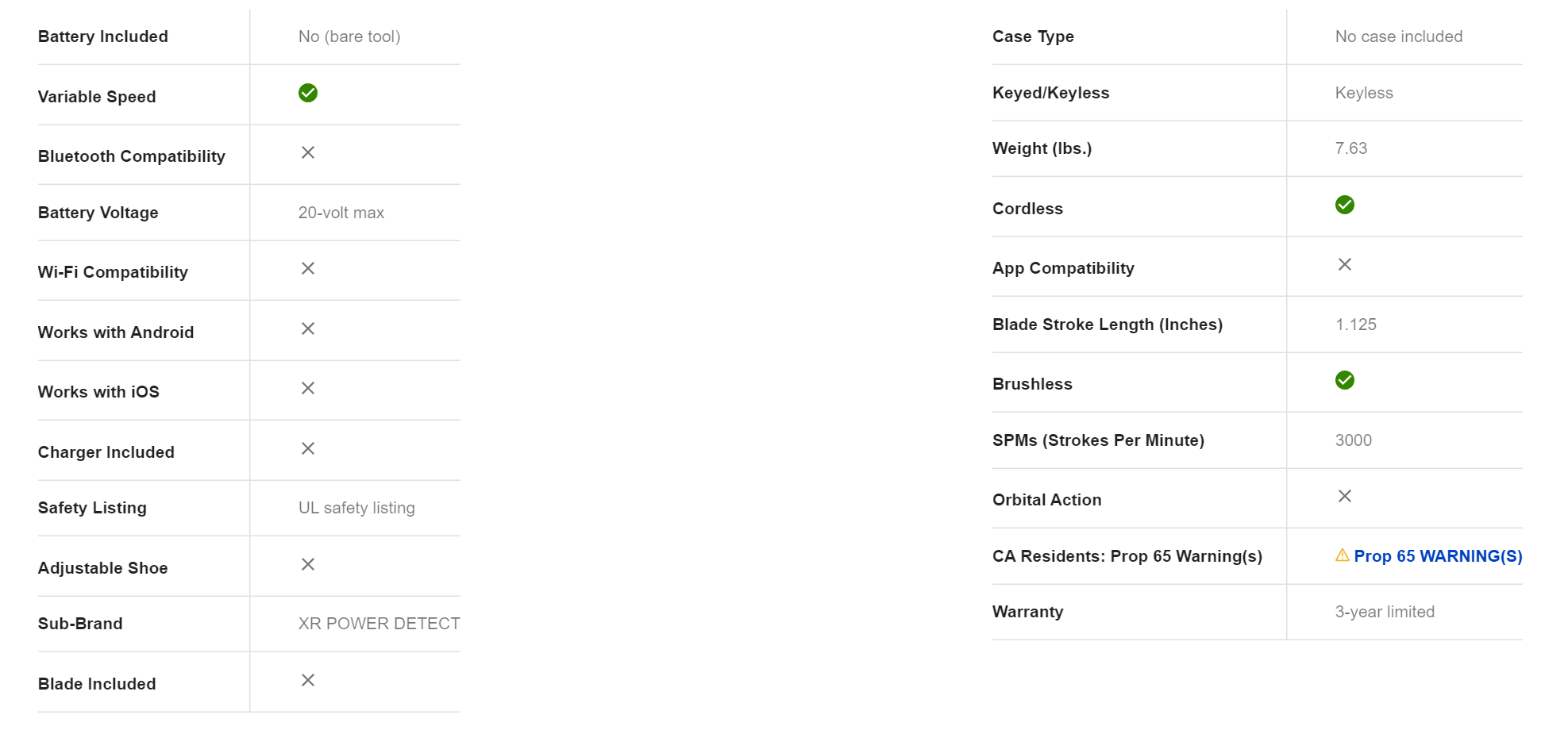The width and height of the screenshot is (1568, 730).
Task: Click the X icon for Orbital Action
Action: [x=1345, y=496]
